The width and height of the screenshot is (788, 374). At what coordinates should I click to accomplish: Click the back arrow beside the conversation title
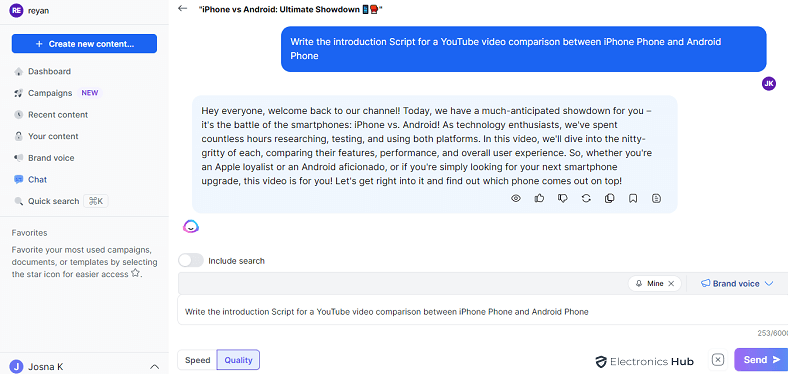[x=182, y=9]
